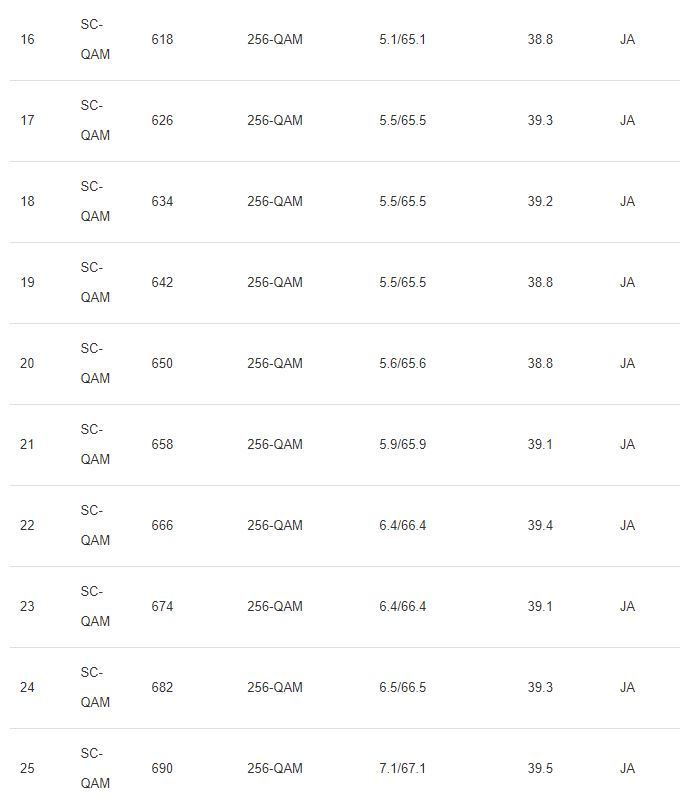Click the 39.4 SNR value
This screenshot has height=808, width=686.
click(540, 526)
